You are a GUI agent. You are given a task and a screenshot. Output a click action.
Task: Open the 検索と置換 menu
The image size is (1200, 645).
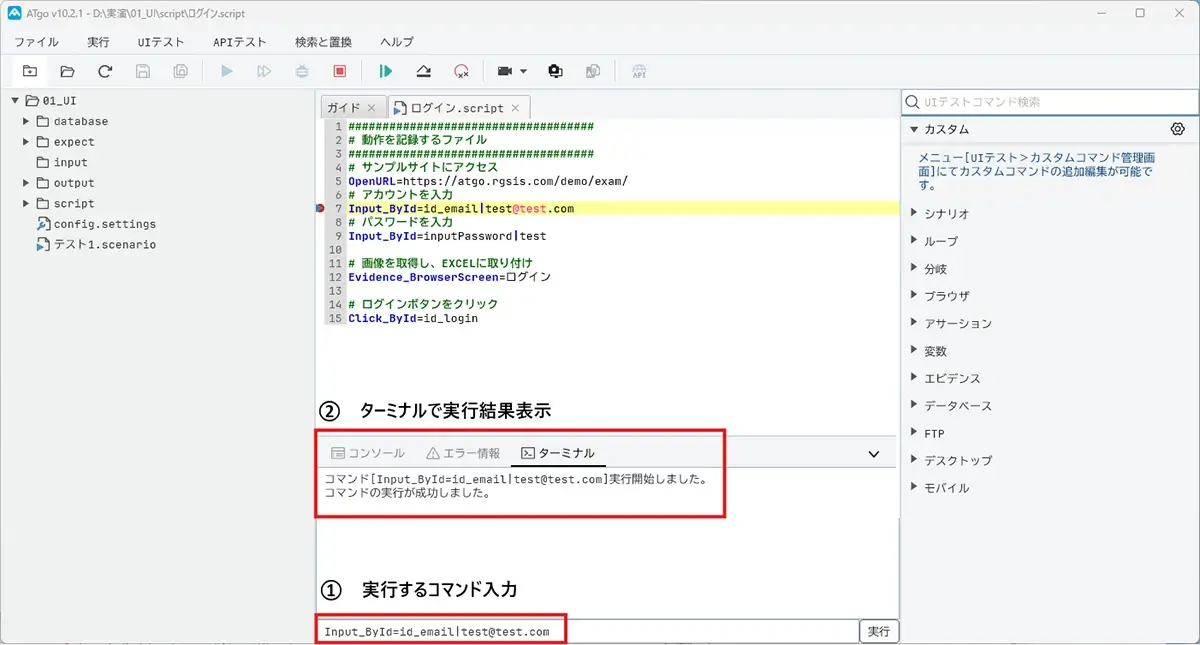tap(323, 42)
